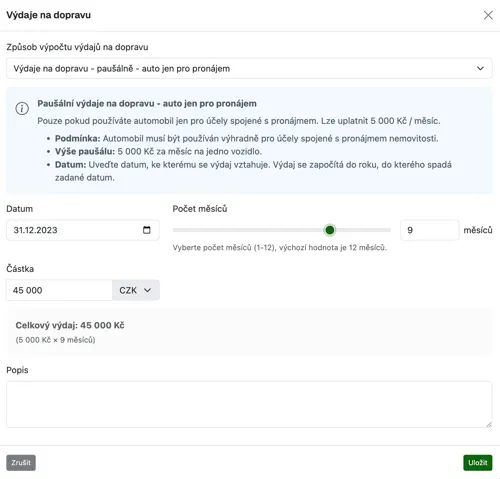Image resolution: width=500 pixels, height=479 pixels.
Task: Click the 'Způsob výpočtu výdajů na dopravu' label
Action: pyautogui.click(x=77, y=47)
